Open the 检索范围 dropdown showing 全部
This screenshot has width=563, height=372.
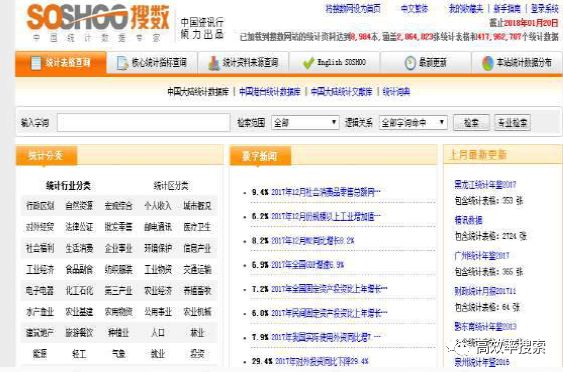click(305, 123)
